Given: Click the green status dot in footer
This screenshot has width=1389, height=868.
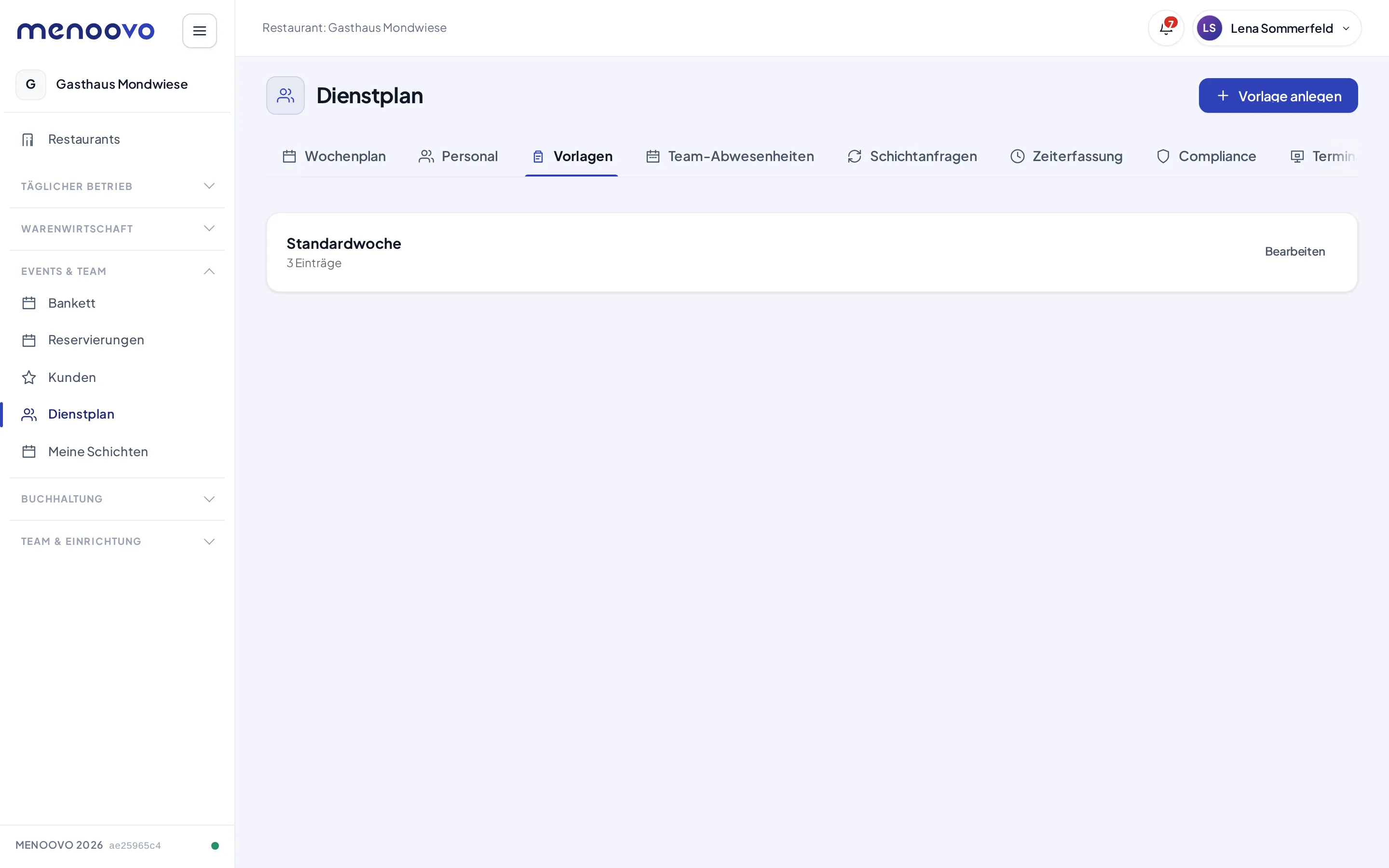Looking at the screenshot, I should tap(215, 846).
